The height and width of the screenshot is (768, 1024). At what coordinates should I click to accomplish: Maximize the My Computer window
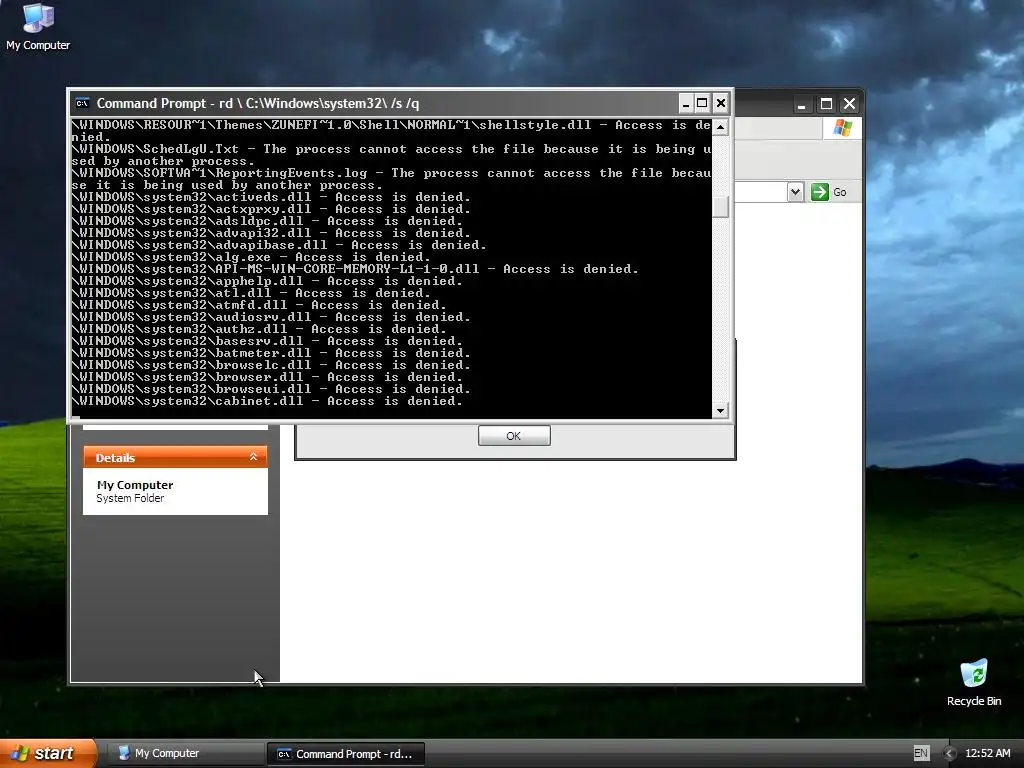point(826,104)
